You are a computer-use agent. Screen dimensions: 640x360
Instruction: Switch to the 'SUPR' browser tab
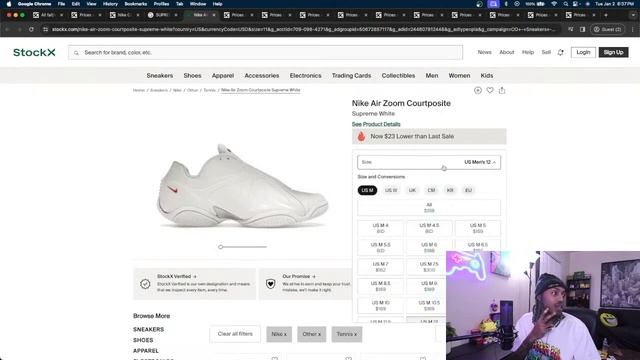click(162, 15)
